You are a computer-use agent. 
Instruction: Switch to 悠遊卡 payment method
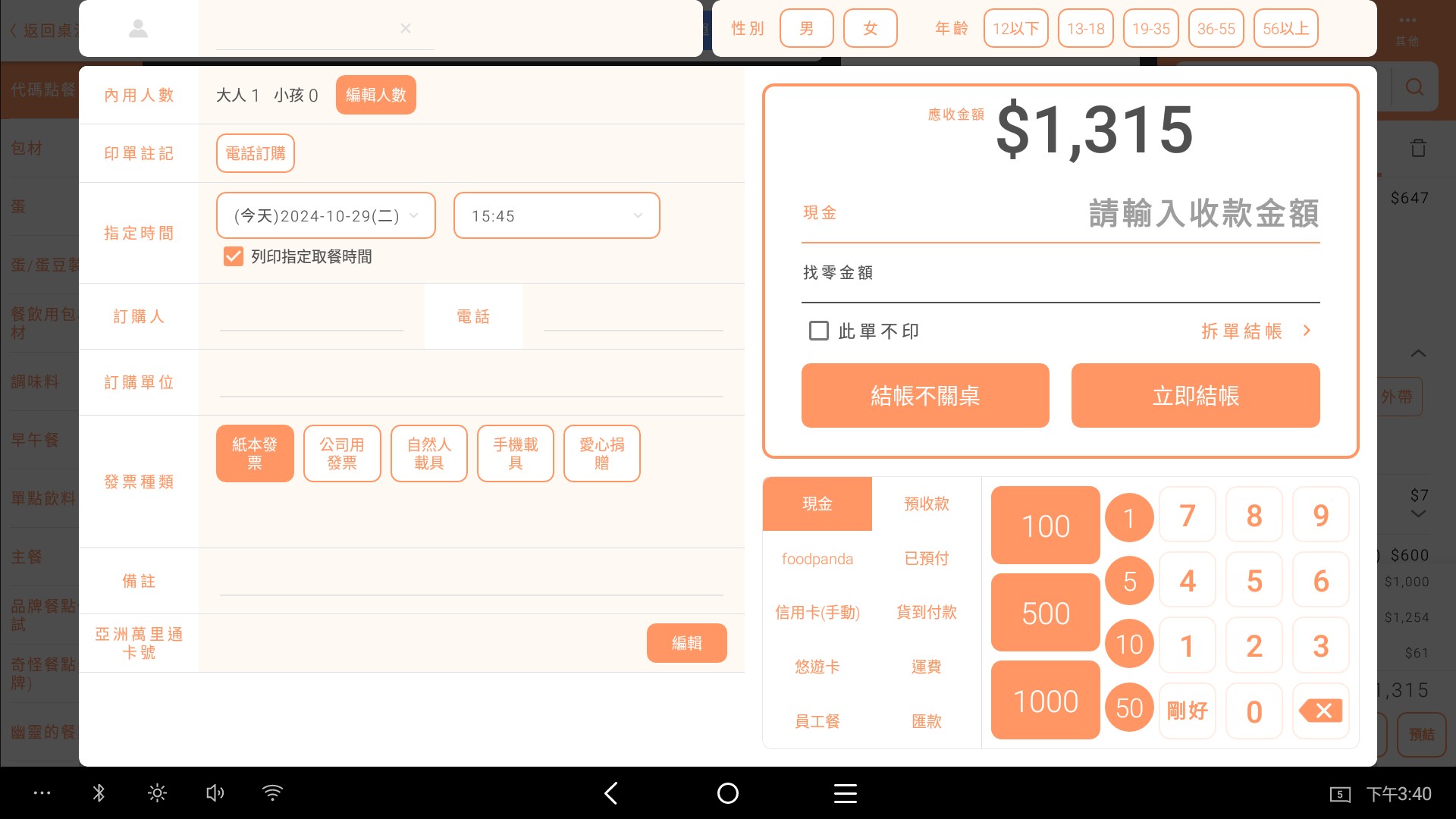point(817,667)
